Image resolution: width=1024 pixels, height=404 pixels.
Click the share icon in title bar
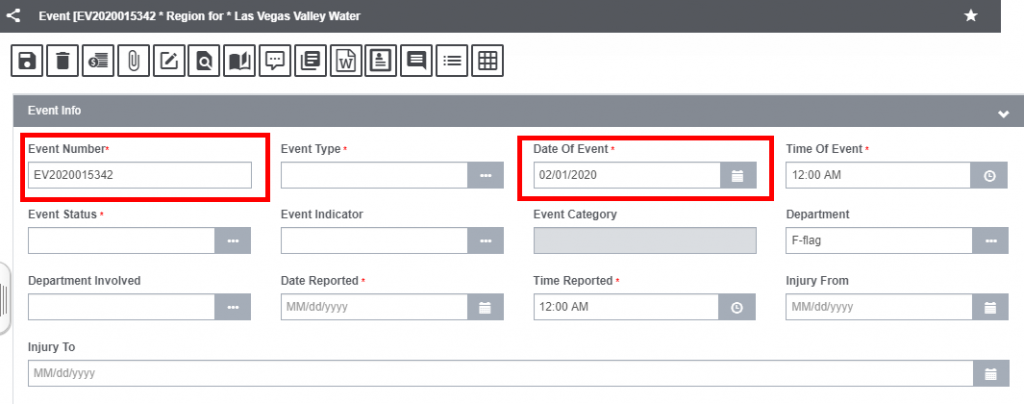[14, 16]
